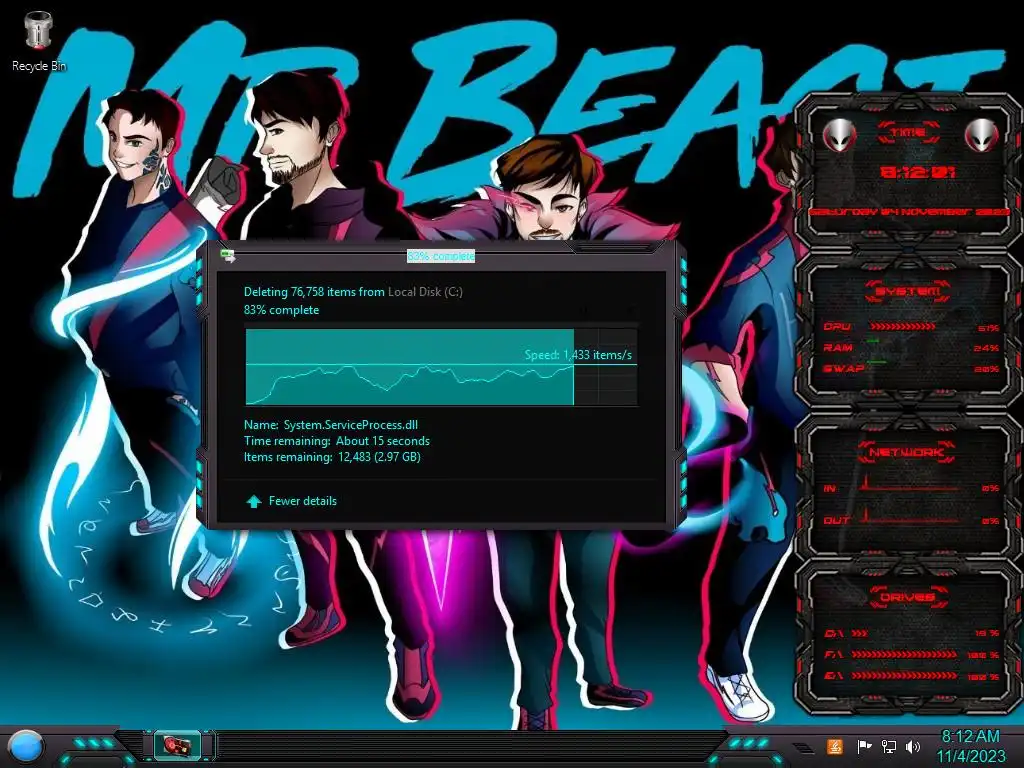Open the Recycle Bin desktop icon
1024x768 pixels.
click(39, 40)
